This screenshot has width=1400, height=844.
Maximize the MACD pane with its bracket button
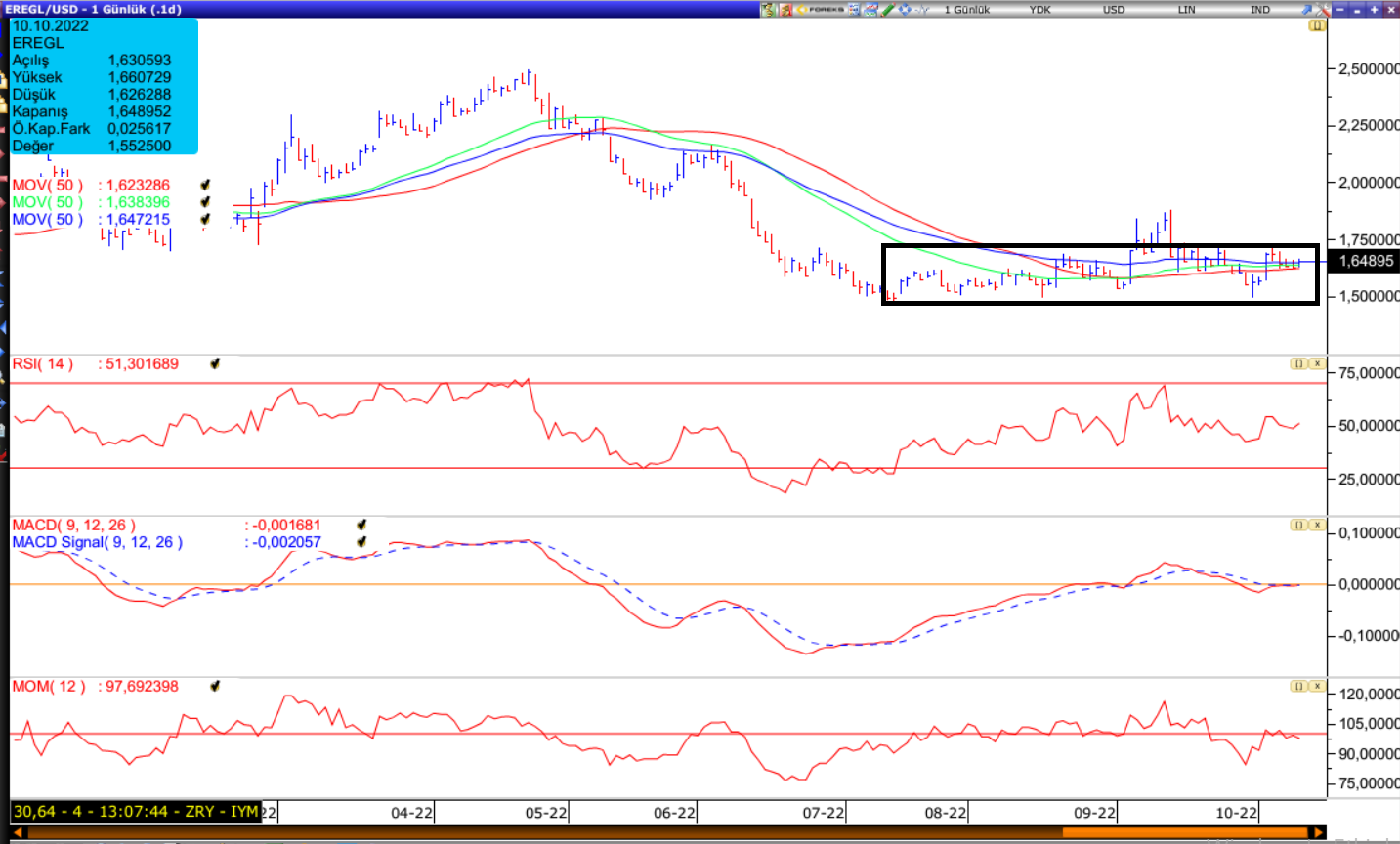(x=1298, y=525)
